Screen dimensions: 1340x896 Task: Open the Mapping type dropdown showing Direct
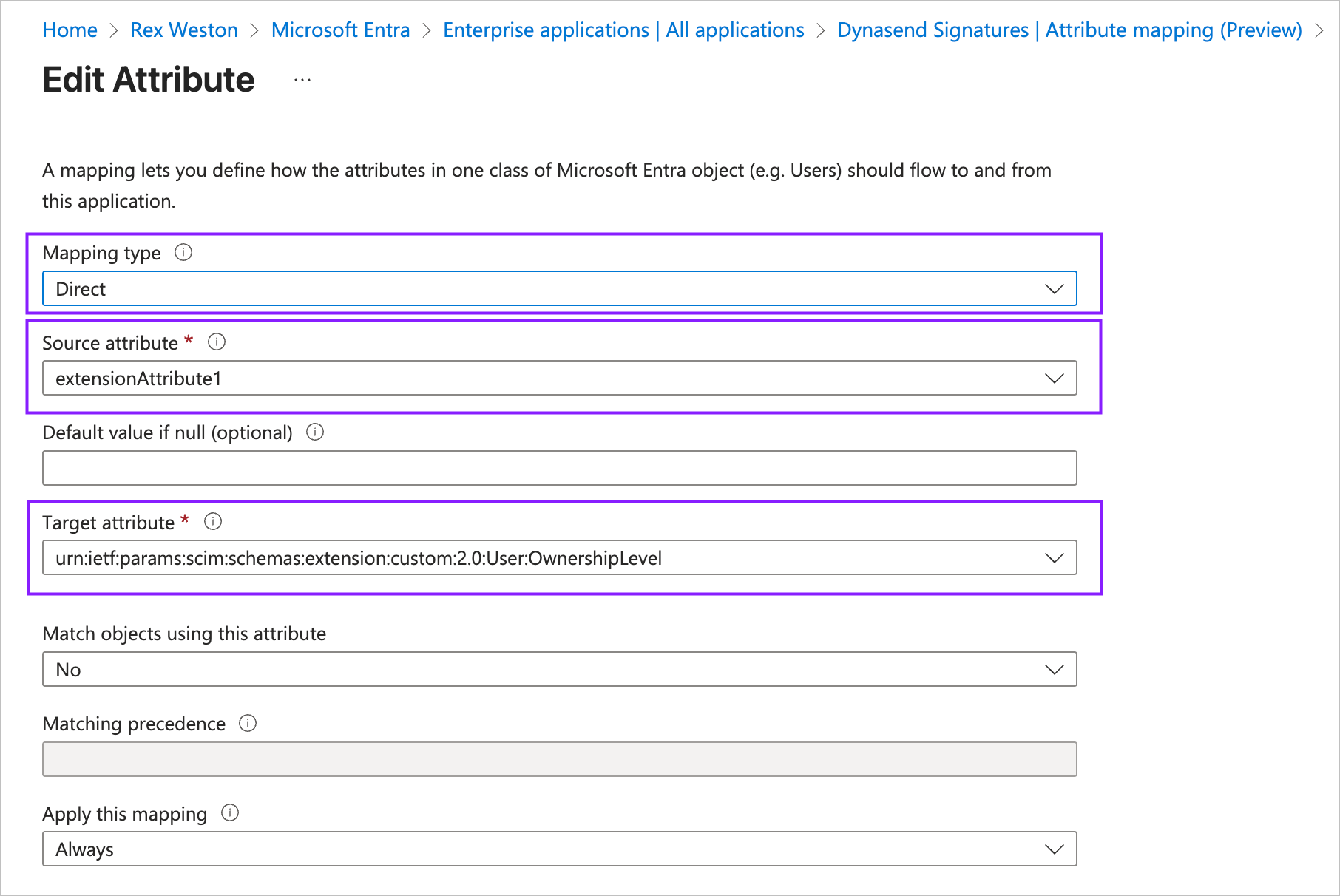(1054, 288)
